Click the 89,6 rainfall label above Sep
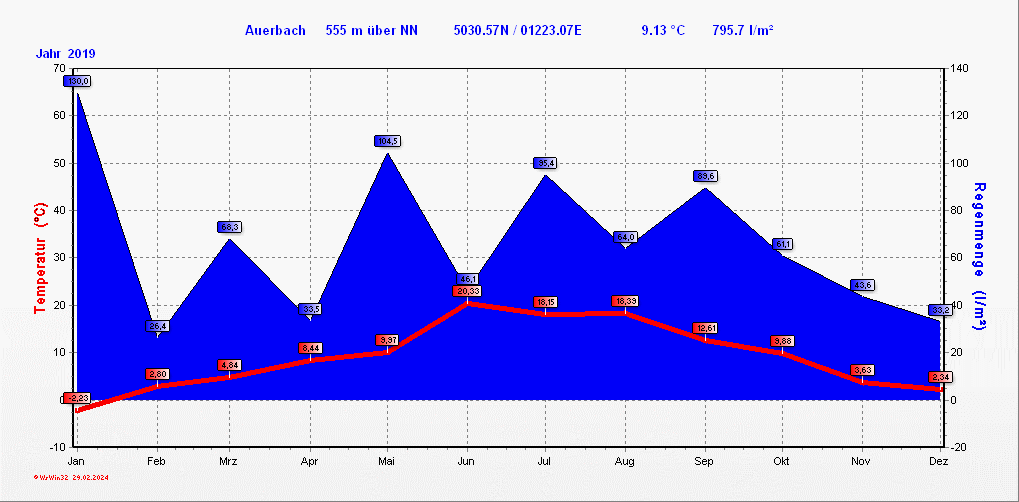 coord(705,176)
